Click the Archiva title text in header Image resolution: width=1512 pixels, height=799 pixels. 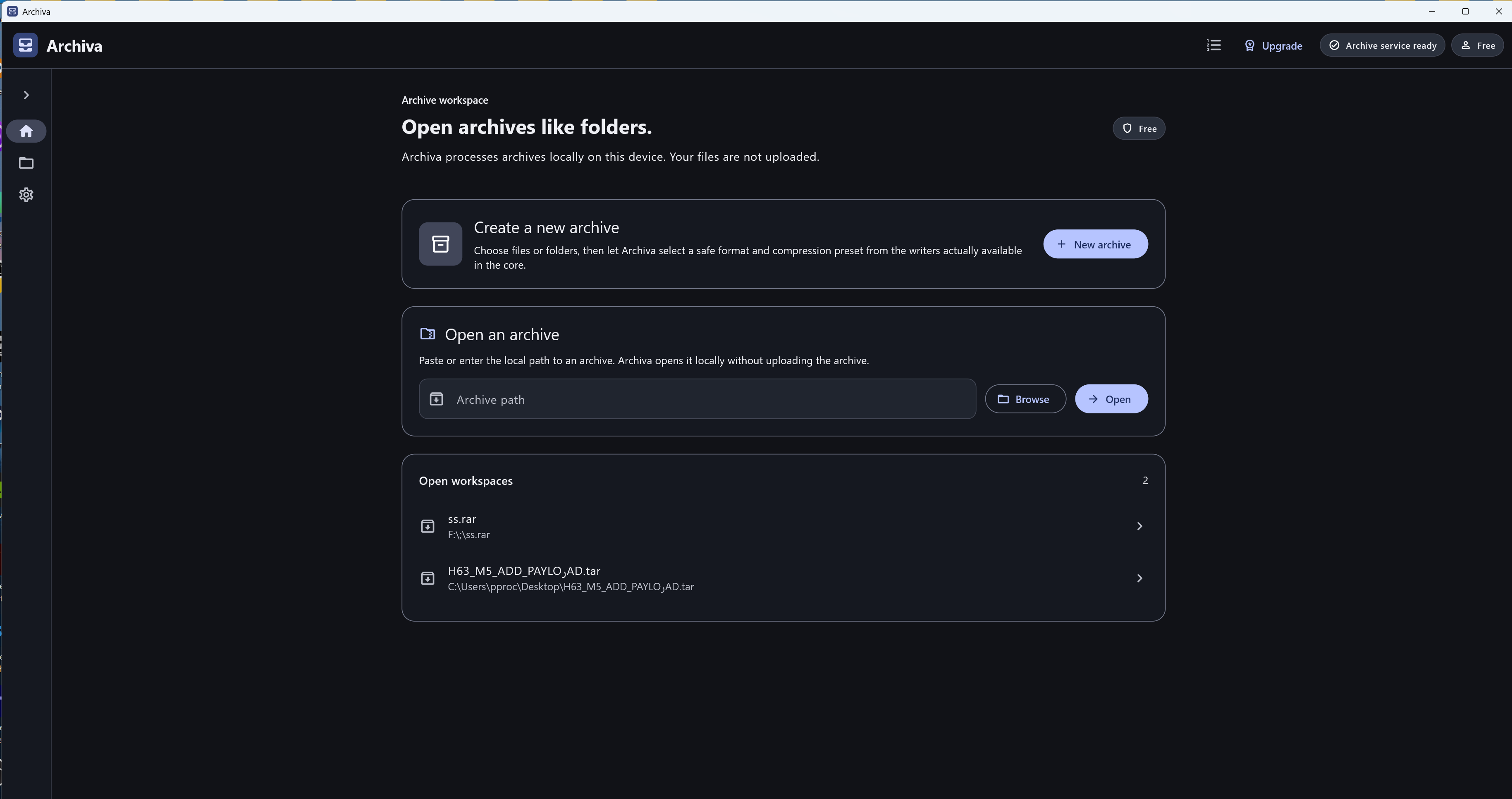(x=74, y=46)
